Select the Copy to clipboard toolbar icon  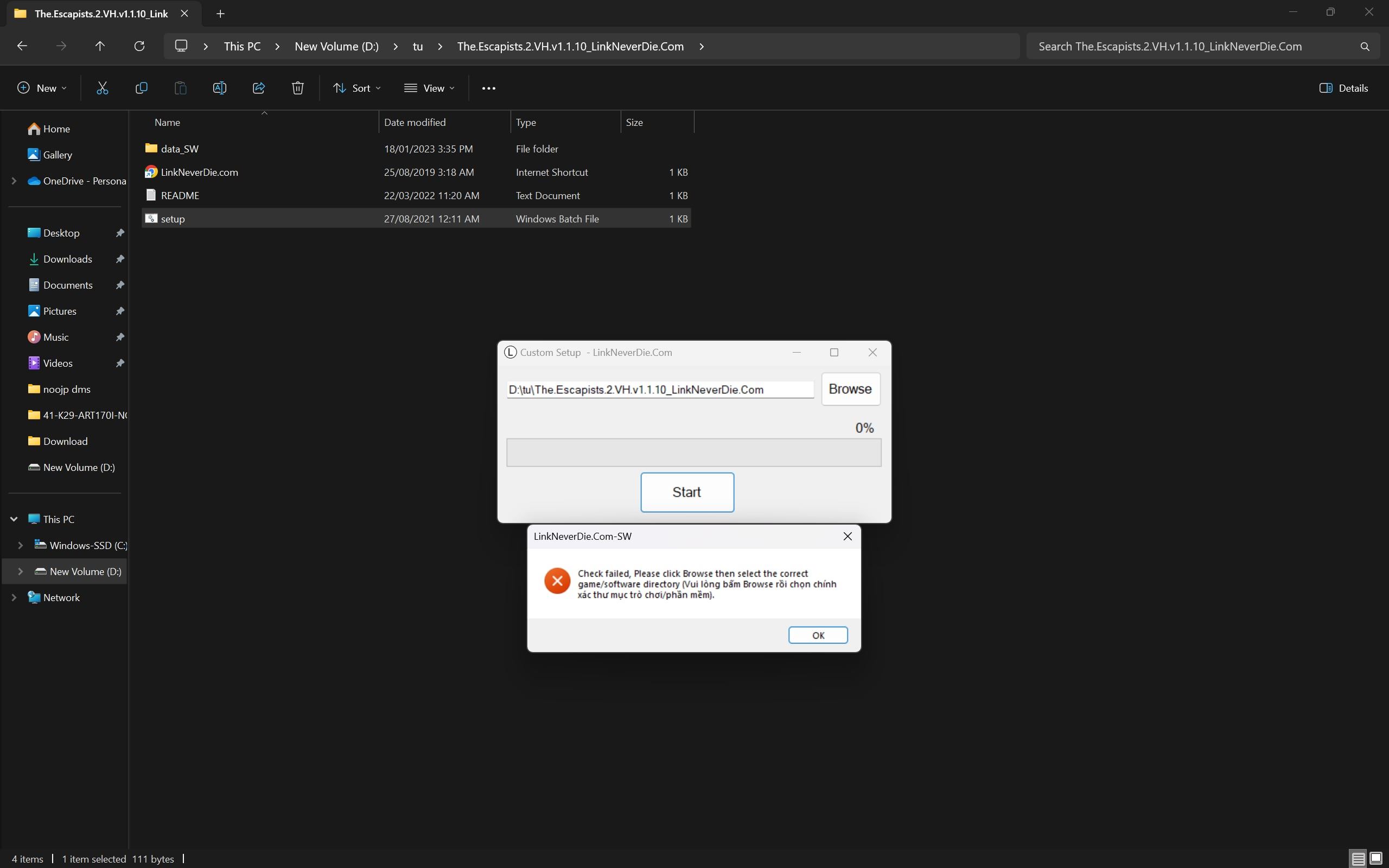coord(142,88)
